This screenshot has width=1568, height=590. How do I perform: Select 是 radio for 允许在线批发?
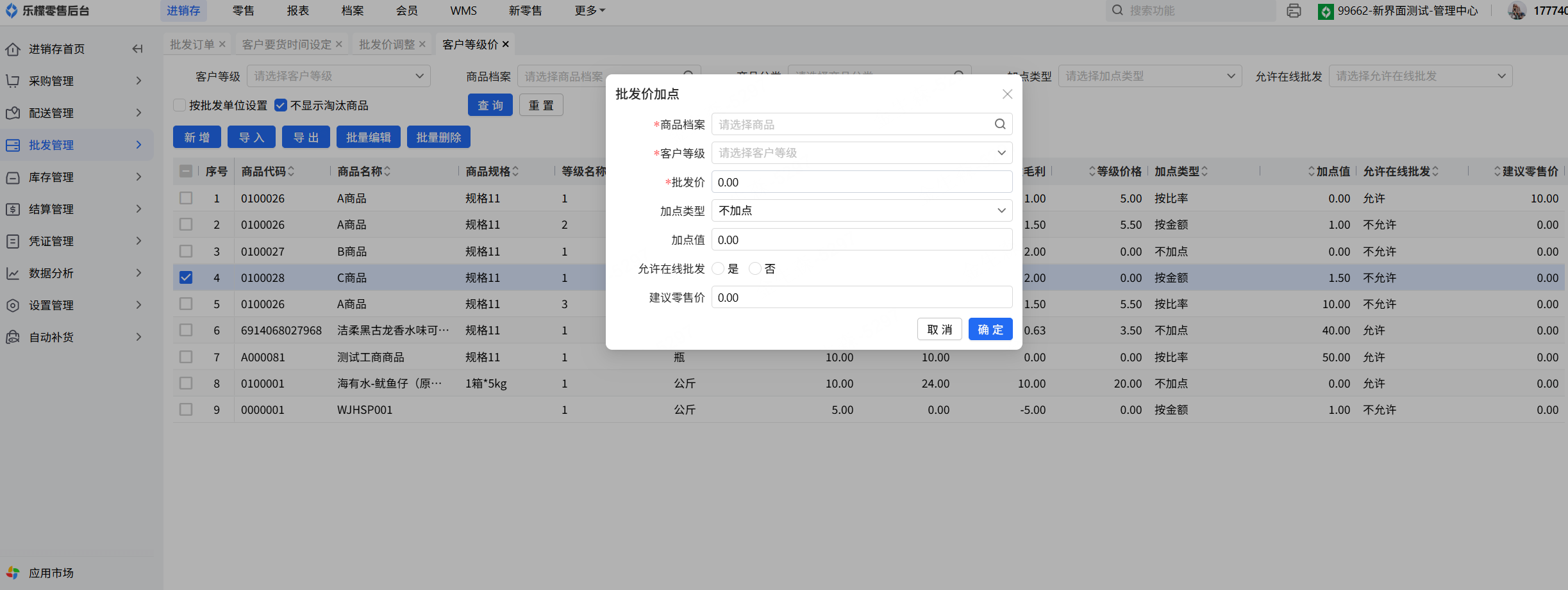coord(718,269)
